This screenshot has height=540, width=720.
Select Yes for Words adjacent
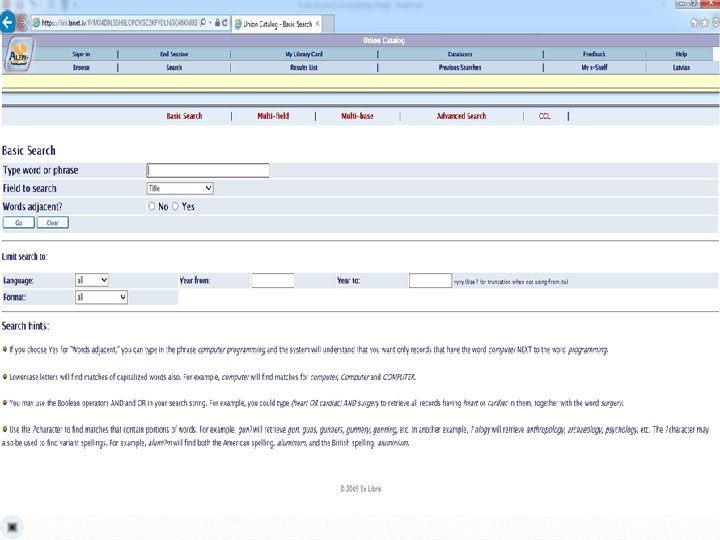click(175, 207)
